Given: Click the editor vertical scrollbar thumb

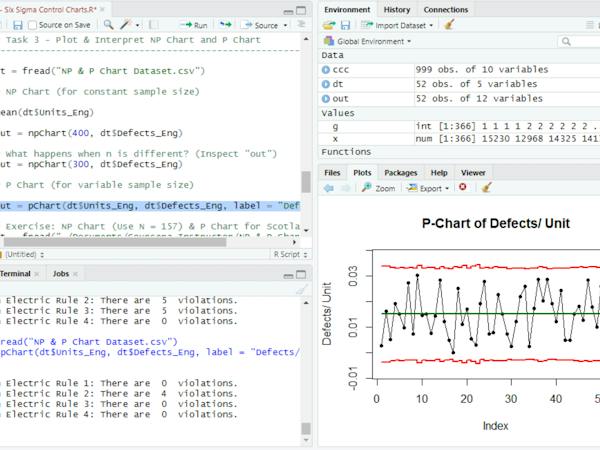Looking at the screenshot, I should pos(306,182).
